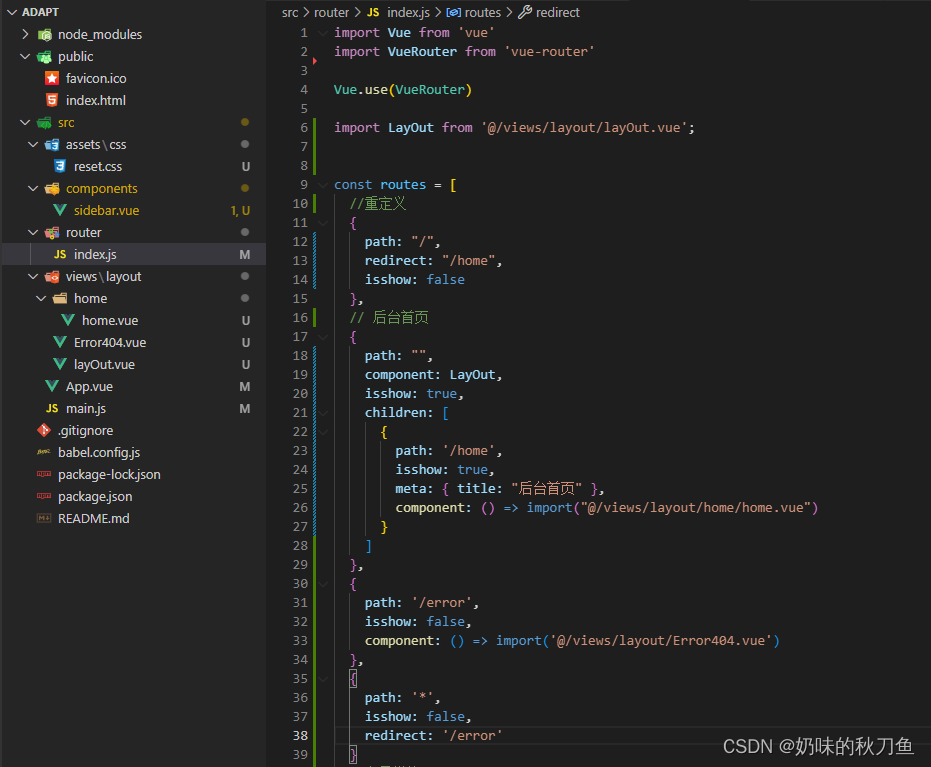
Task: Click the router breadcrumb item
Action: click(x=331, y=12)
